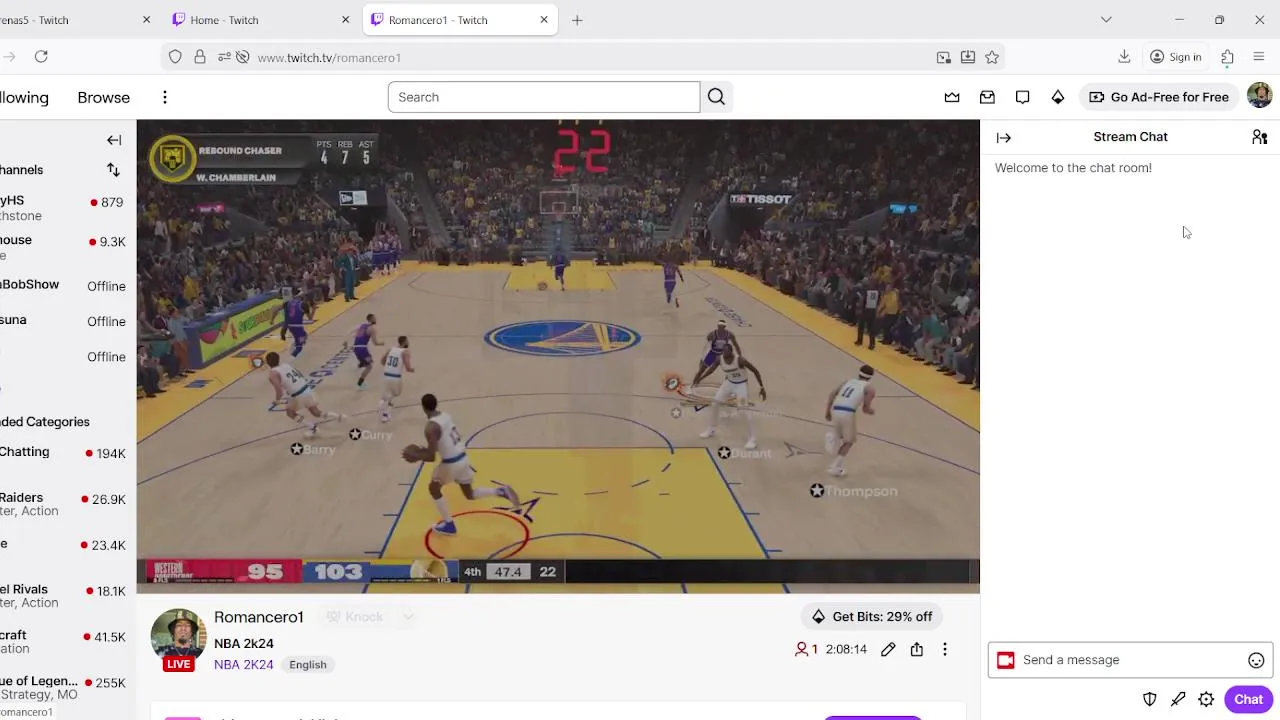The height and width of the screenshot is (720, 1280).
Task: Click the tracking protection shield icon
Action: pyautogui.click(x=175, y=57)
